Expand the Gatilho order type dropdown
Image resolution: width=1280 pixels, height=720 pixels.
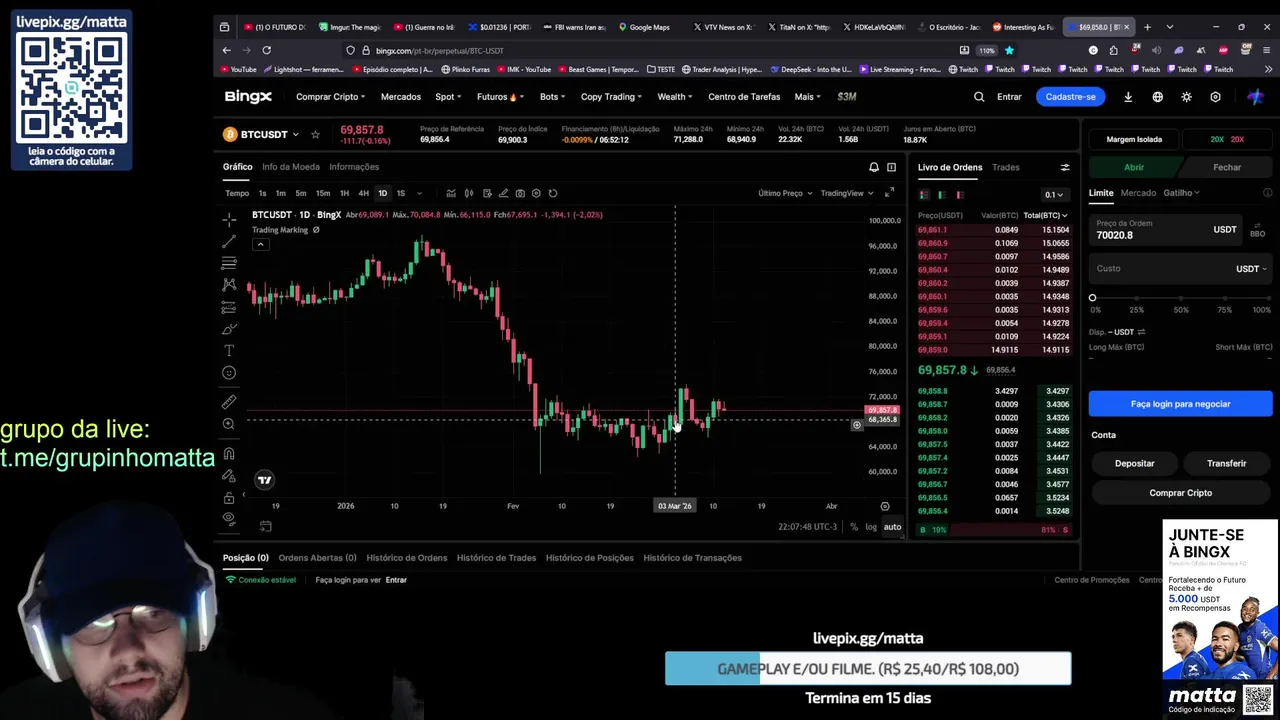(1181, 193)
